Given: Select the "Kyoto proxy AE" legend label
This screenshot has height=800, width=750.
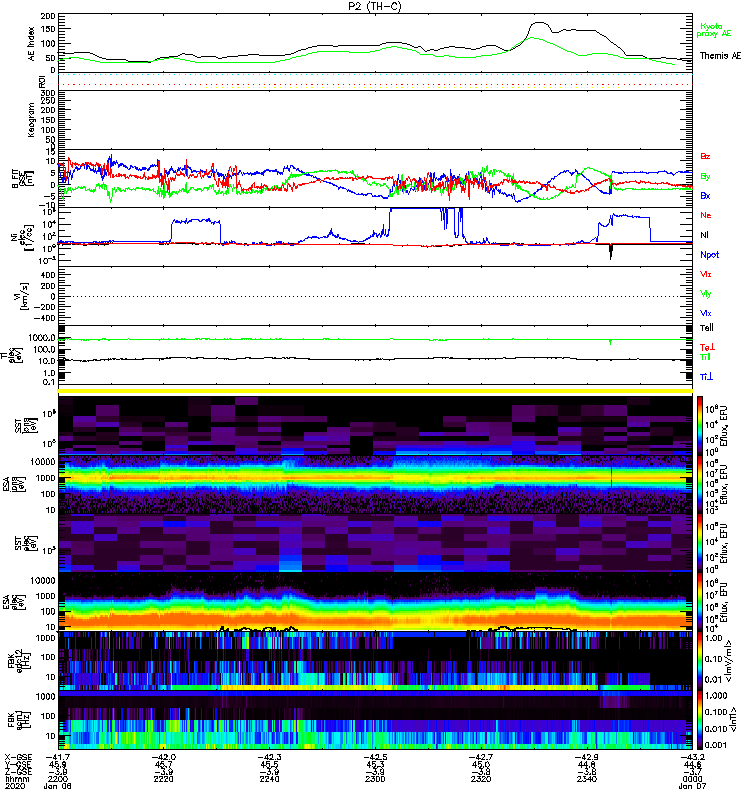Looking at the screenshot, I should click(x=713, y=30).
